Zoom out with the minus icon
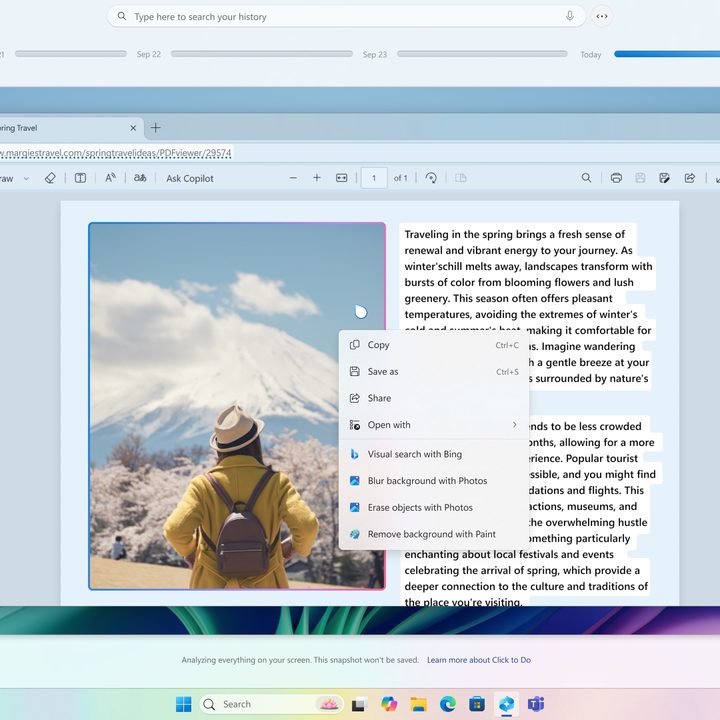 293,178
